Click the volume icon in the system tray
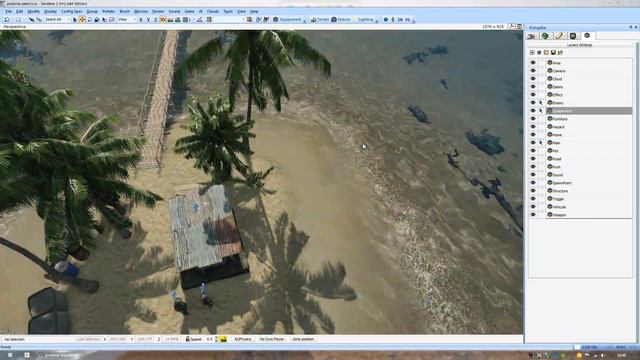640x360 pixels. (x=603, y=356)
